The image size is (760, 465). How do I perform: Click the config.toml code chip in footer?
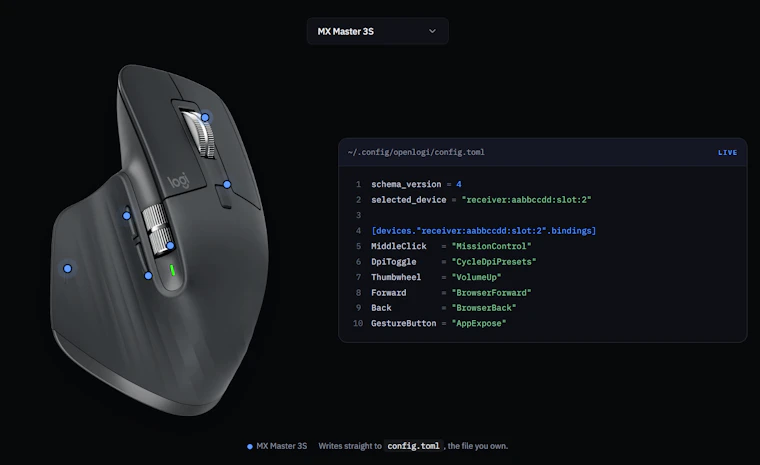(413, 446)
